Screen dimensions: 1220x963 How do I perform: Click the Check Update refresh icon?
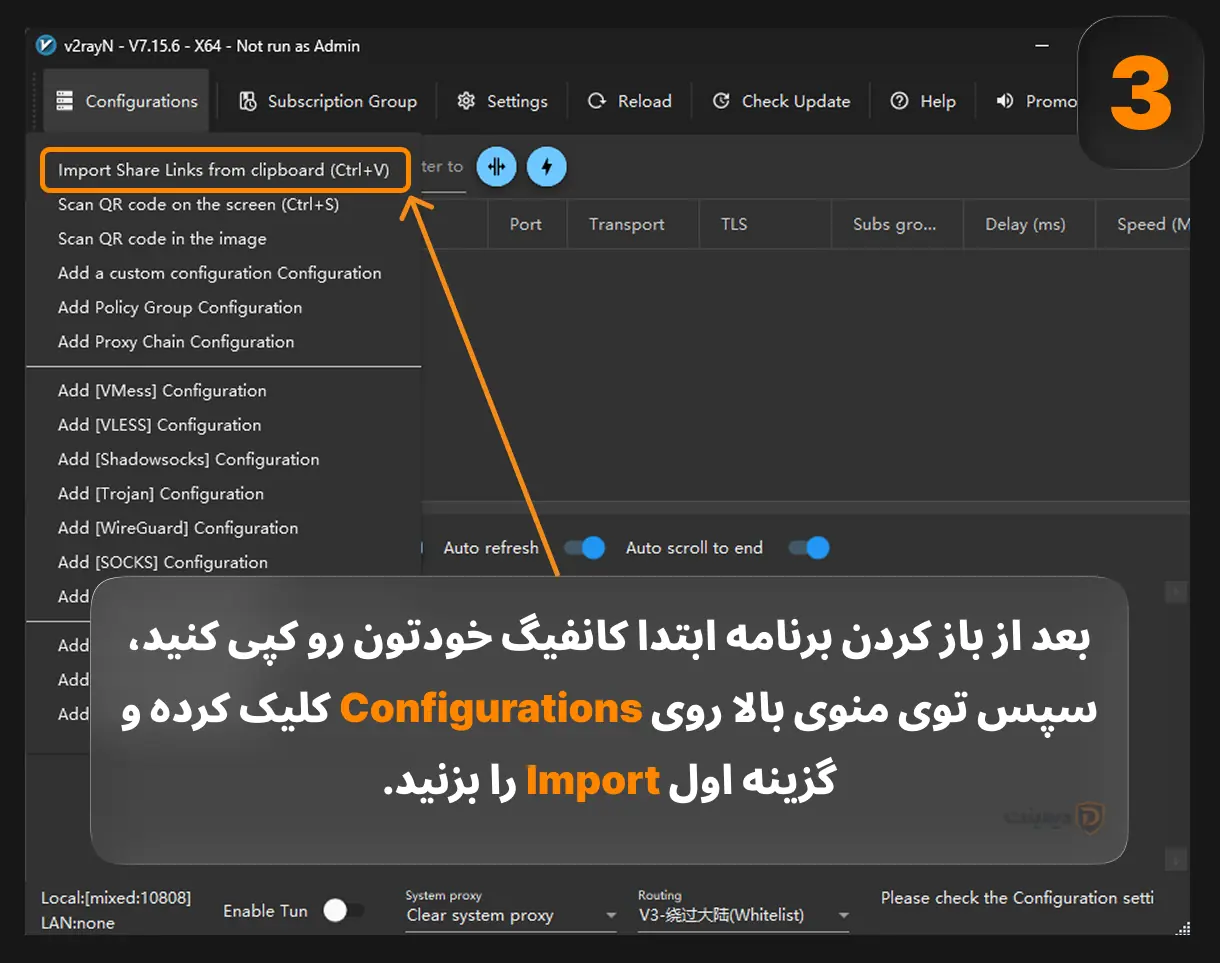721,101
